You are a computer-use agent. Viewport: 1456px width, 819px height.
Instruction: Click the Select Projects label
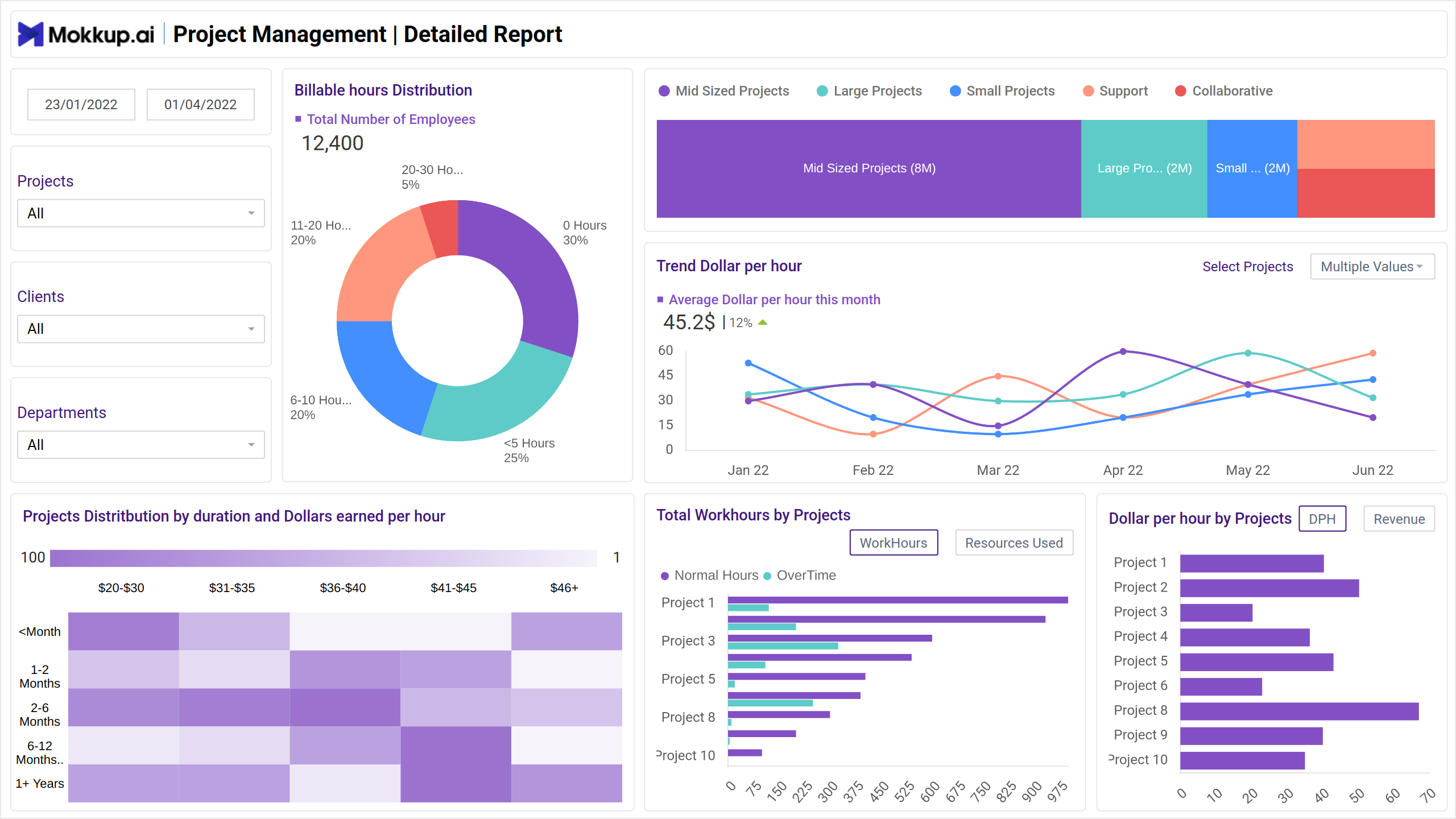[1247, 267]
